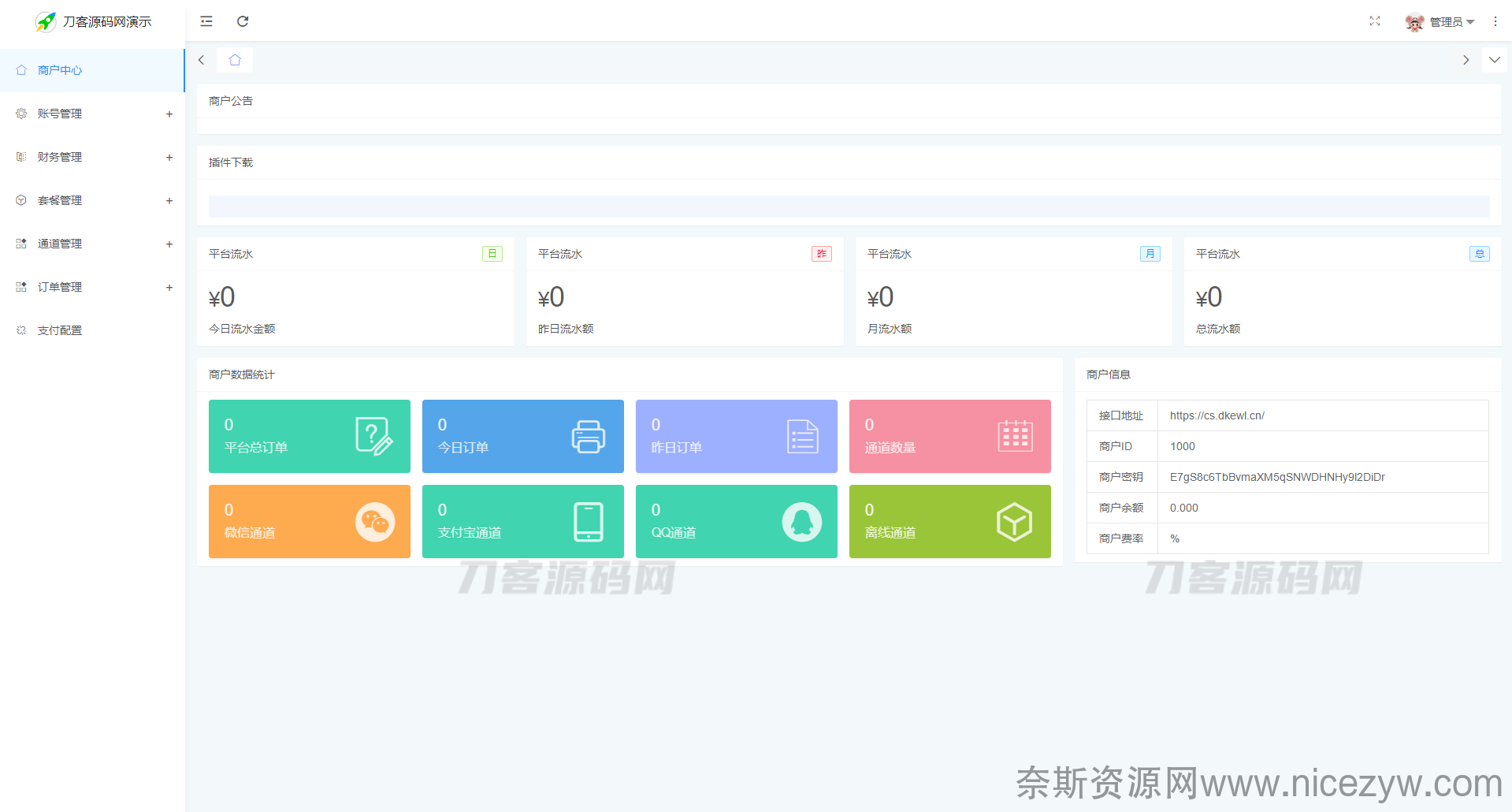Click the icon beside 订单管理
Screen dimensions: 1512x812
[21, 287]
